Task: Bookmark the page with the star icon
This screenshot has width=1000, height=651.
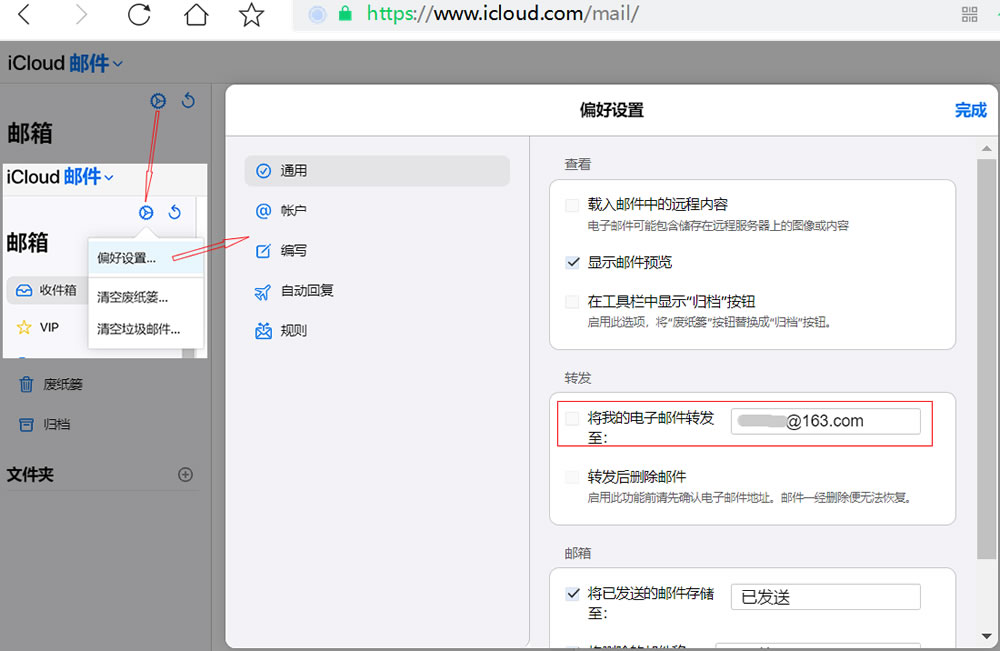Action: [x=251, y=15]
